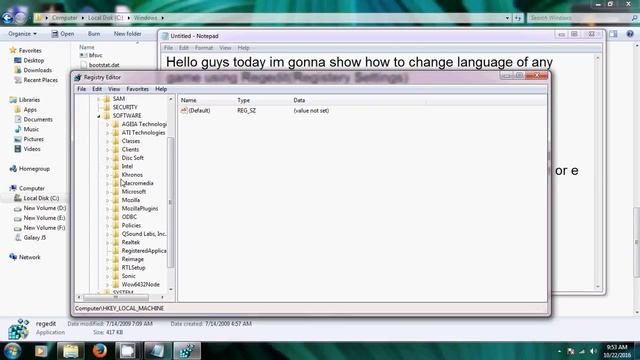This screenshot has height=360, width=640.
Task: Click the Open button in Explorer toolbar
Action: 63,34
